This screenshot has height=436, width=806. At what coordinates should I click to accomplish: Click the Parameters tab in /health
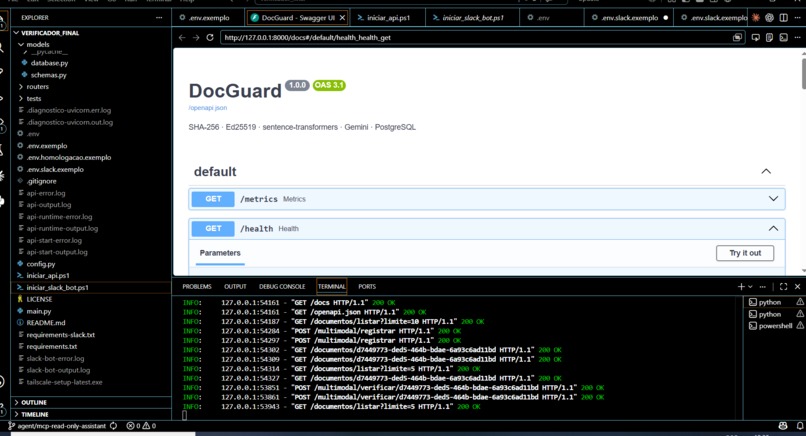[x=220, y=253]
